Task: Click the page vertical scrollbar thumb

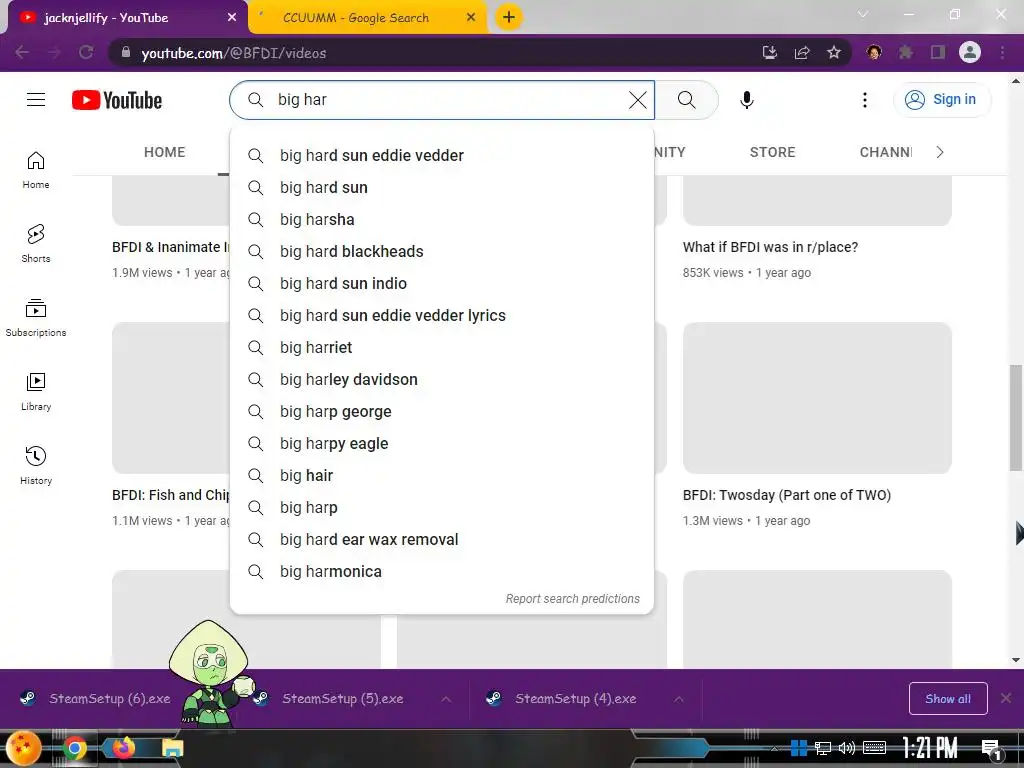Action: coord(1016,418)
